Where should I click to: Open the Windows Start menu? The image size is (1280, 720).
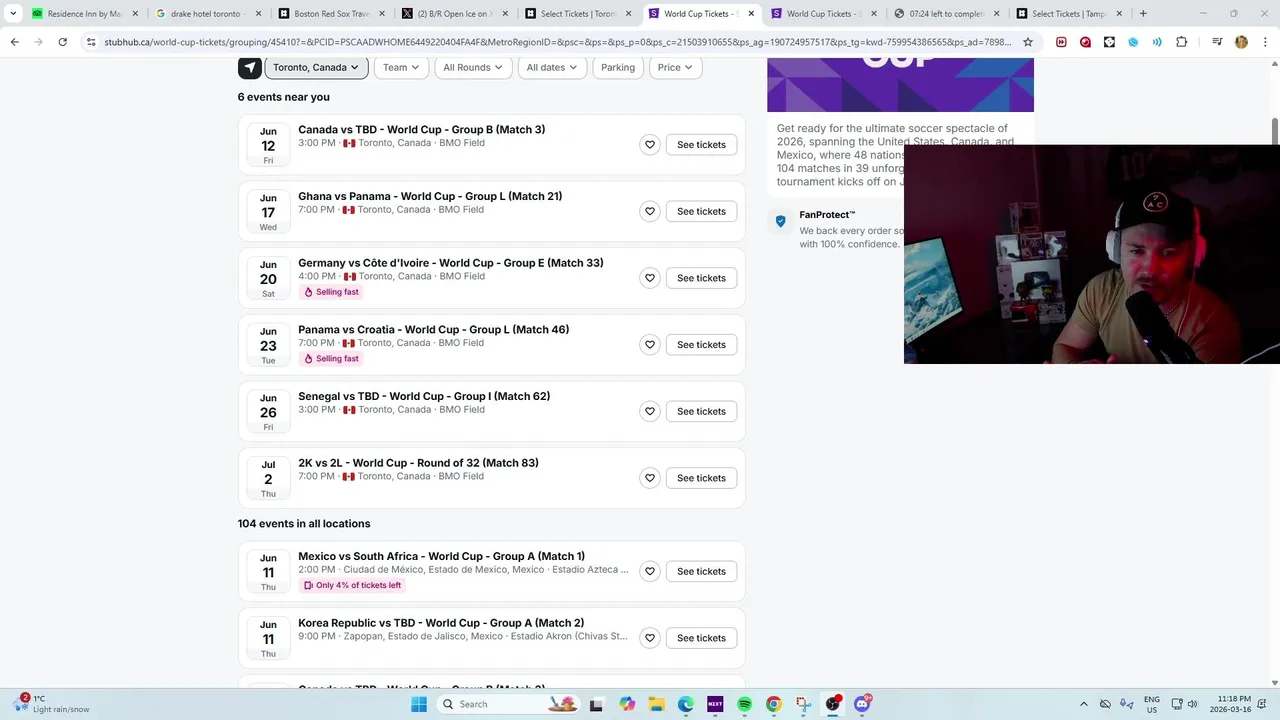pyautogui.click(x=419, y=704)
